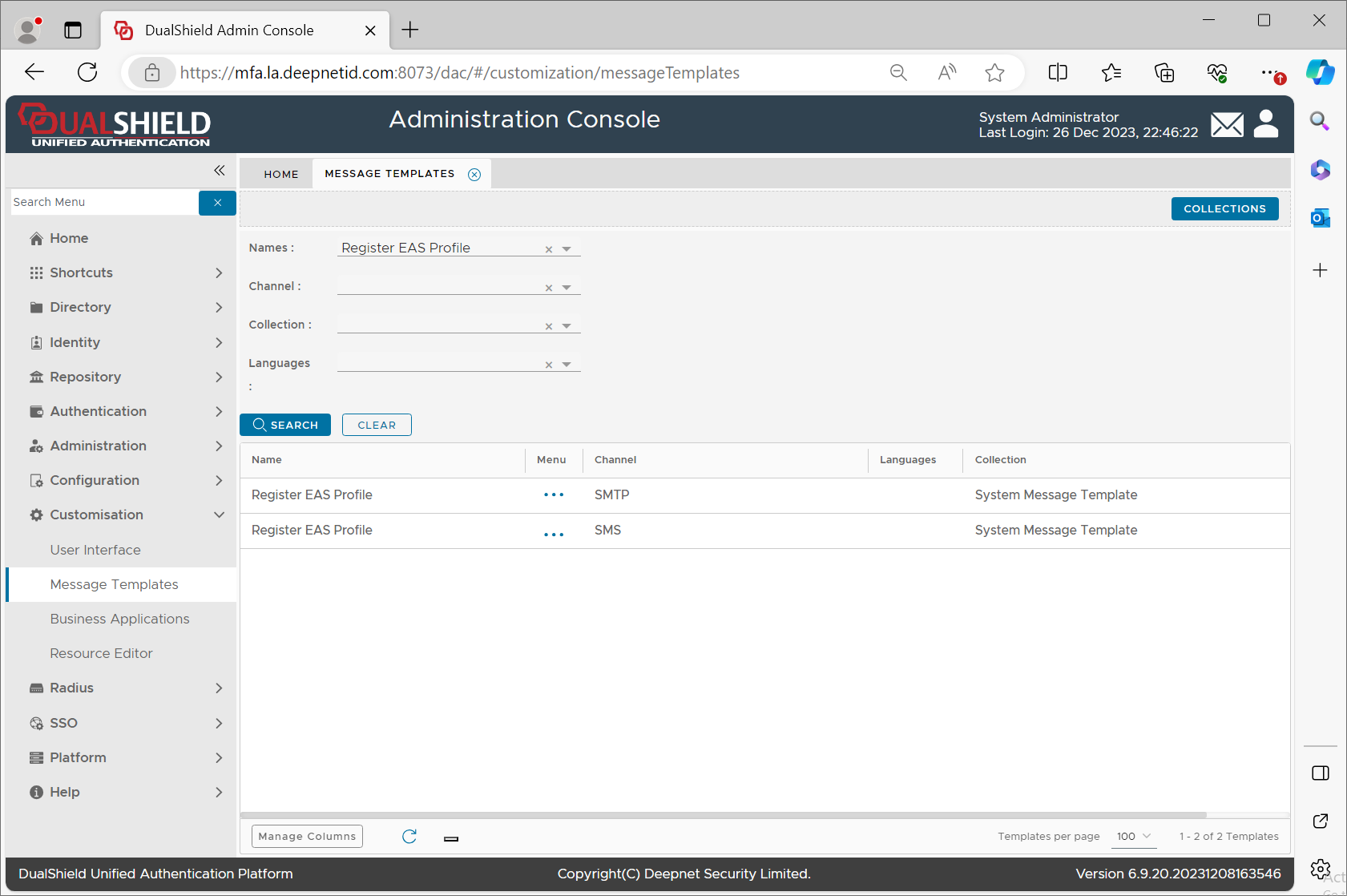The height and width of the screenshot is (896, 1347).
Task: Open three-dots menu for SMTP template
Action: coord(553,495)
